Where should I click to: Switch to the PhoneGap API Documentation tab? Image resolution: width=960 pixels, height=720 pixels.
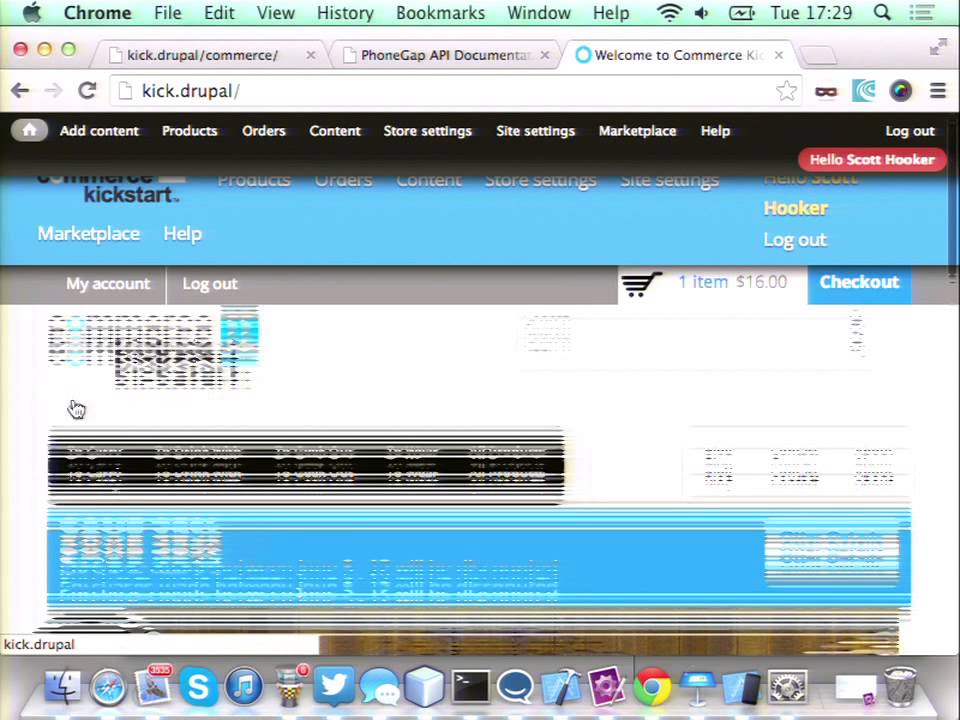point(446,55)
